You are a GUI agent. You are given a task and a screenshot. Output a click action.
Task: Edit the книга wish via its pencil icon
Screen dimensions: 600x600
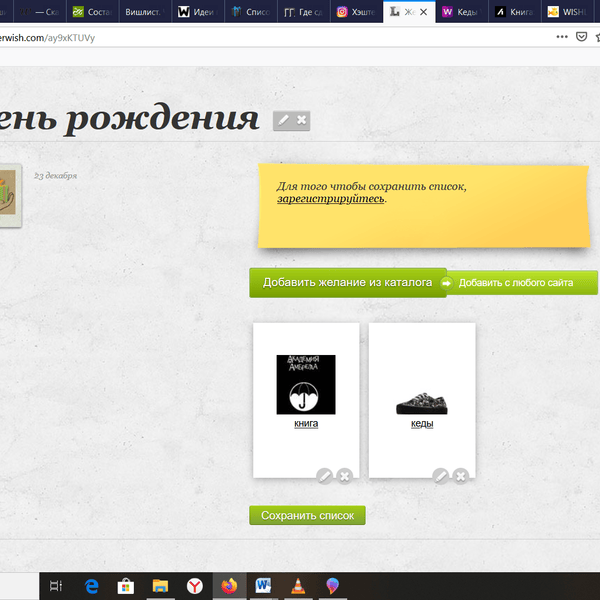click(x=325, y=476)
